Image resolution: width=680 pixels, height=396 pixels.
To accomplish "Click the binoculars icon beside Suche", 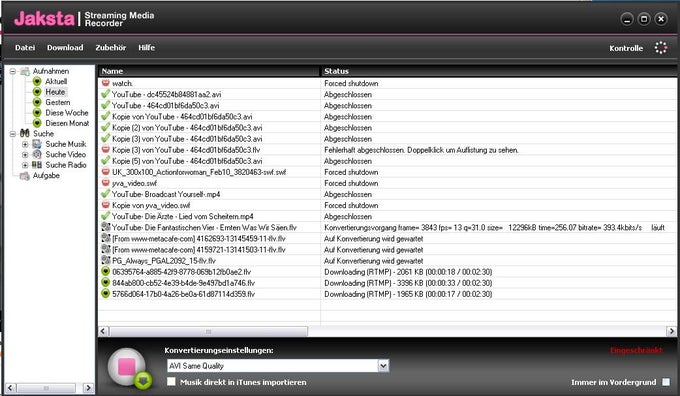I will pos(25,133).
